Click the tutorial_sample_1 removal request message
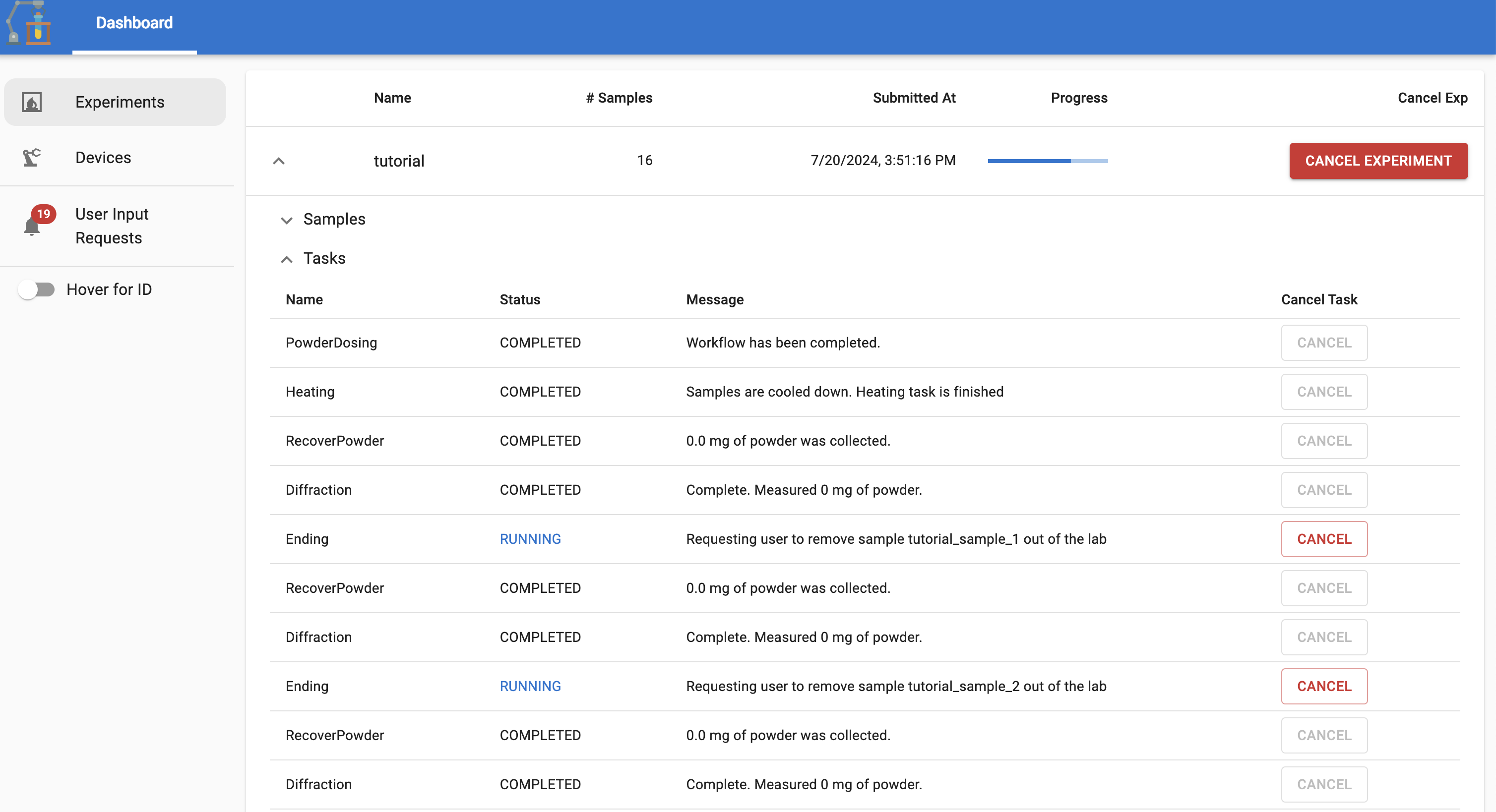Screen dimensions: 1496x812 tap(896, 539)
